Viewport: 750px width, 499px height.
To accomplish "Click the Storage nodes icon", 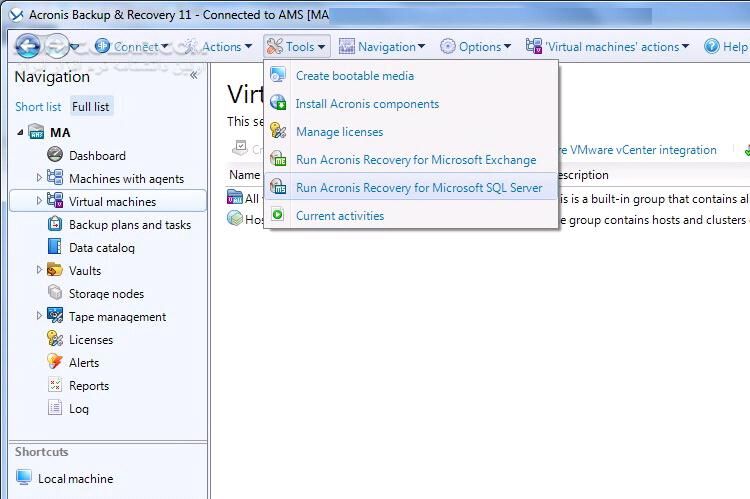I will 55,293.
